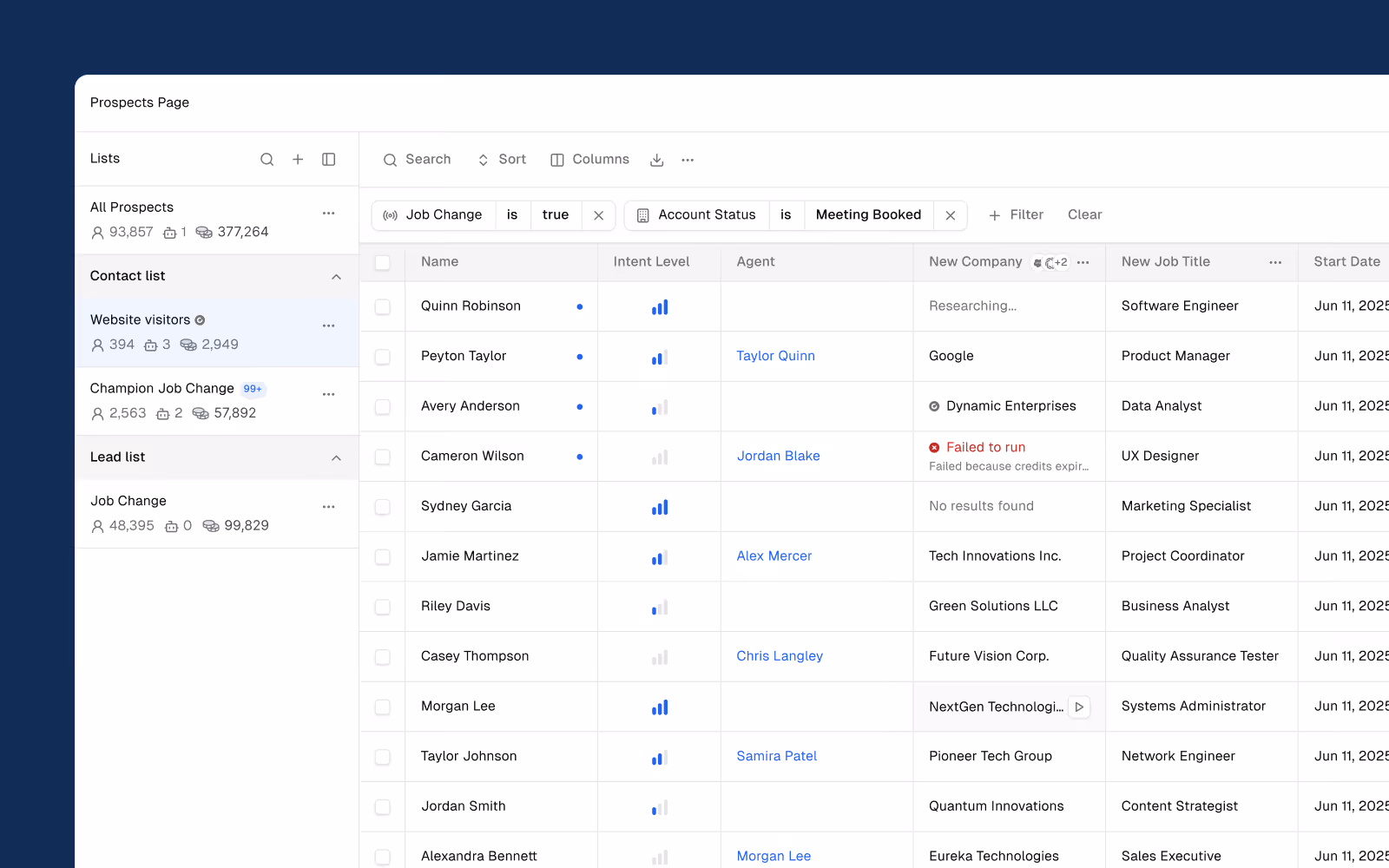Click the Account Status building icon
The width and height of the screenshot is (1389, 868).
[x=643, y=215]
